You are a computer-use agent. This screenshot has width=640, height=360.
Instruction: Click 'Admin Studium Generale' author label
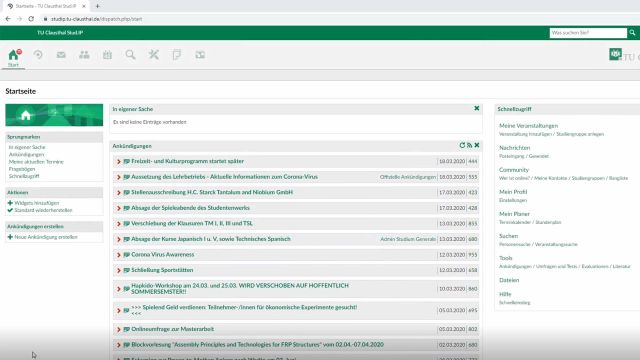[408, 239]
